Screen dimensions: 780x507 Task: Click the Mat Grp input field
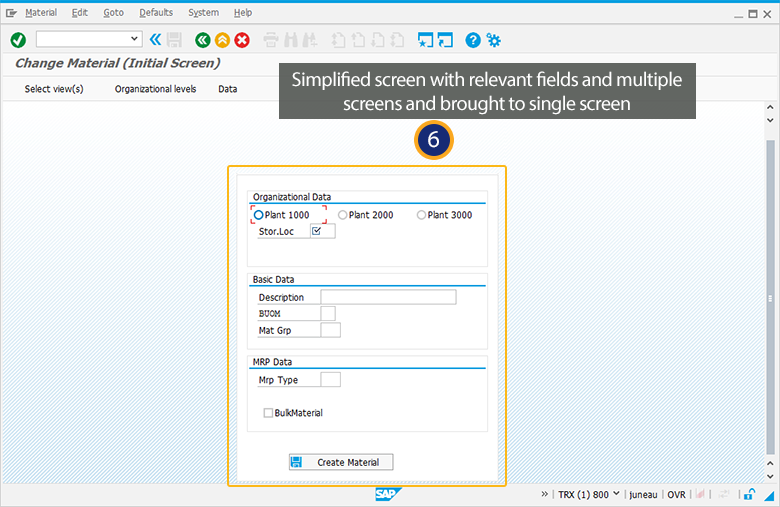pos(331,330)
